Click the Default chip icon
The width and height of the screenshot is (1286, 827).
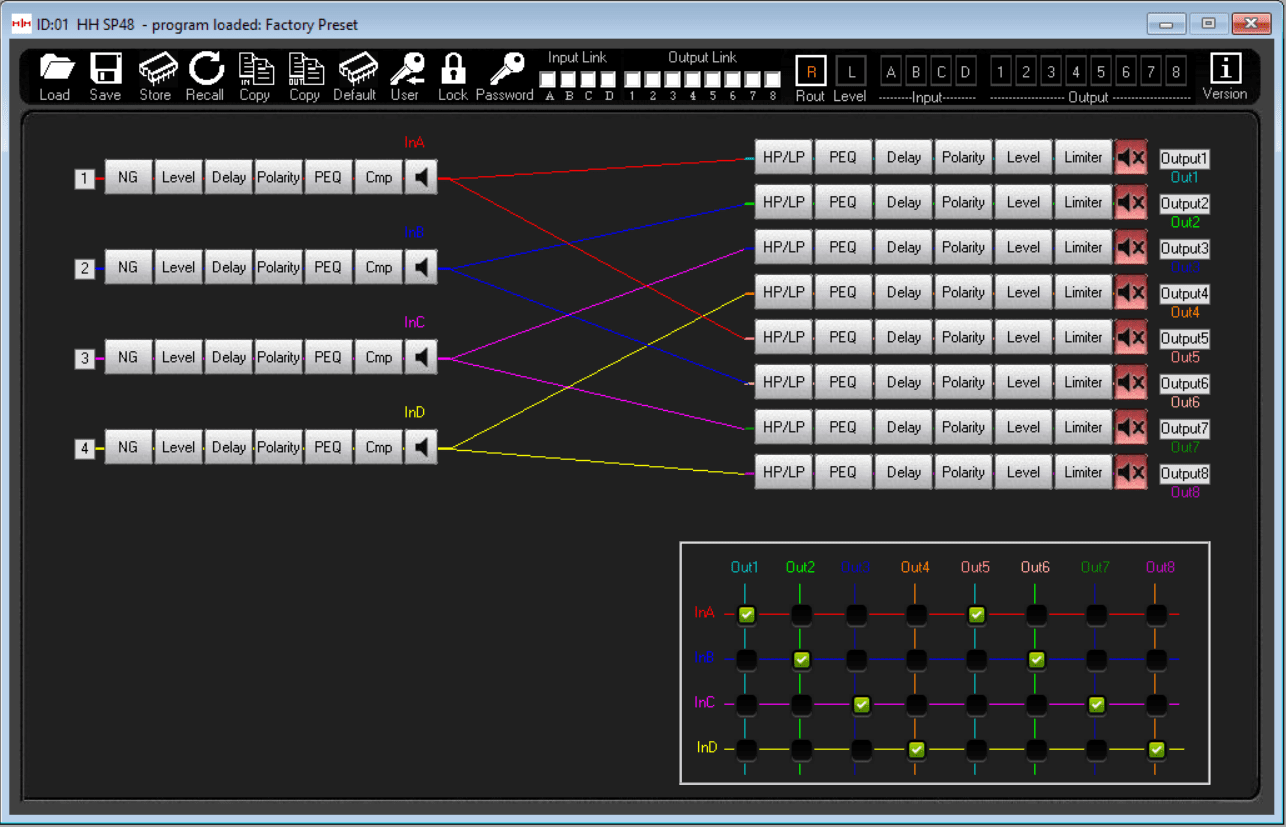pos(357,69)
